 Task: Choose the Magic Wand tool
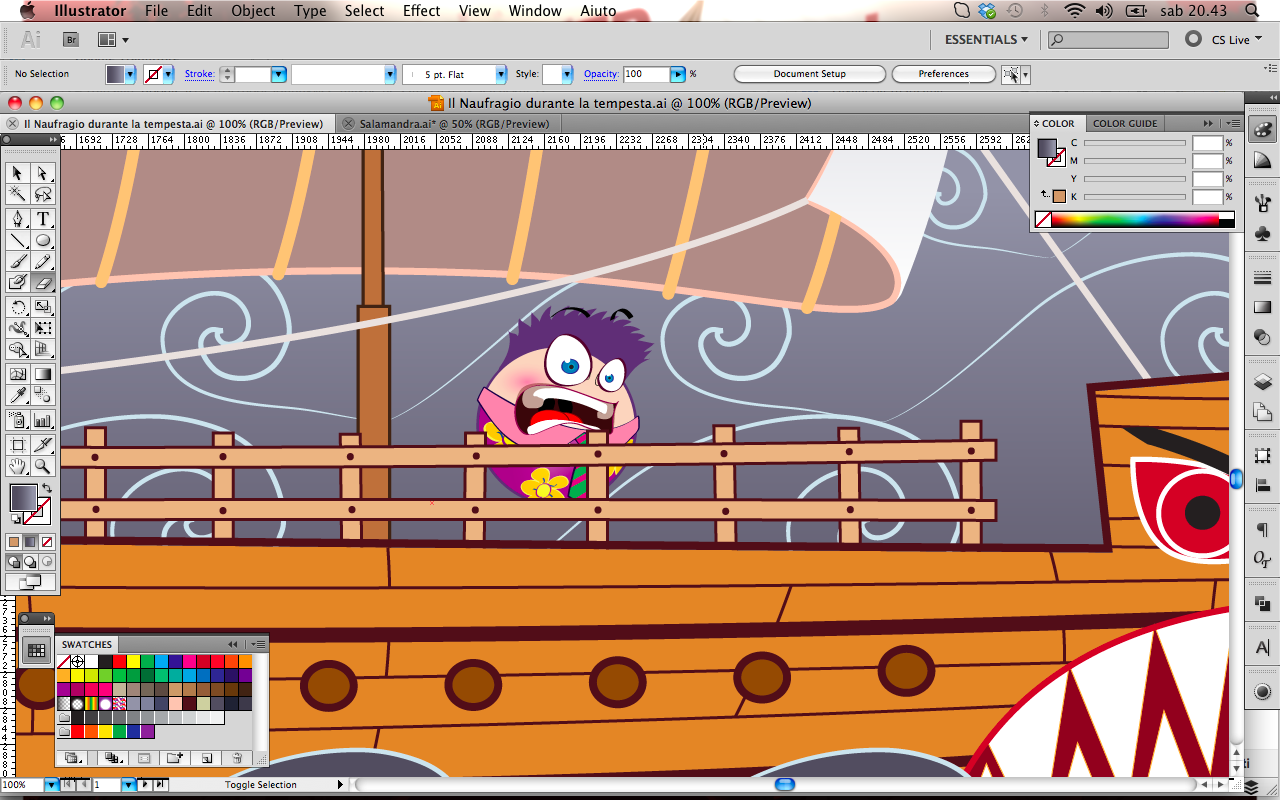18,194
